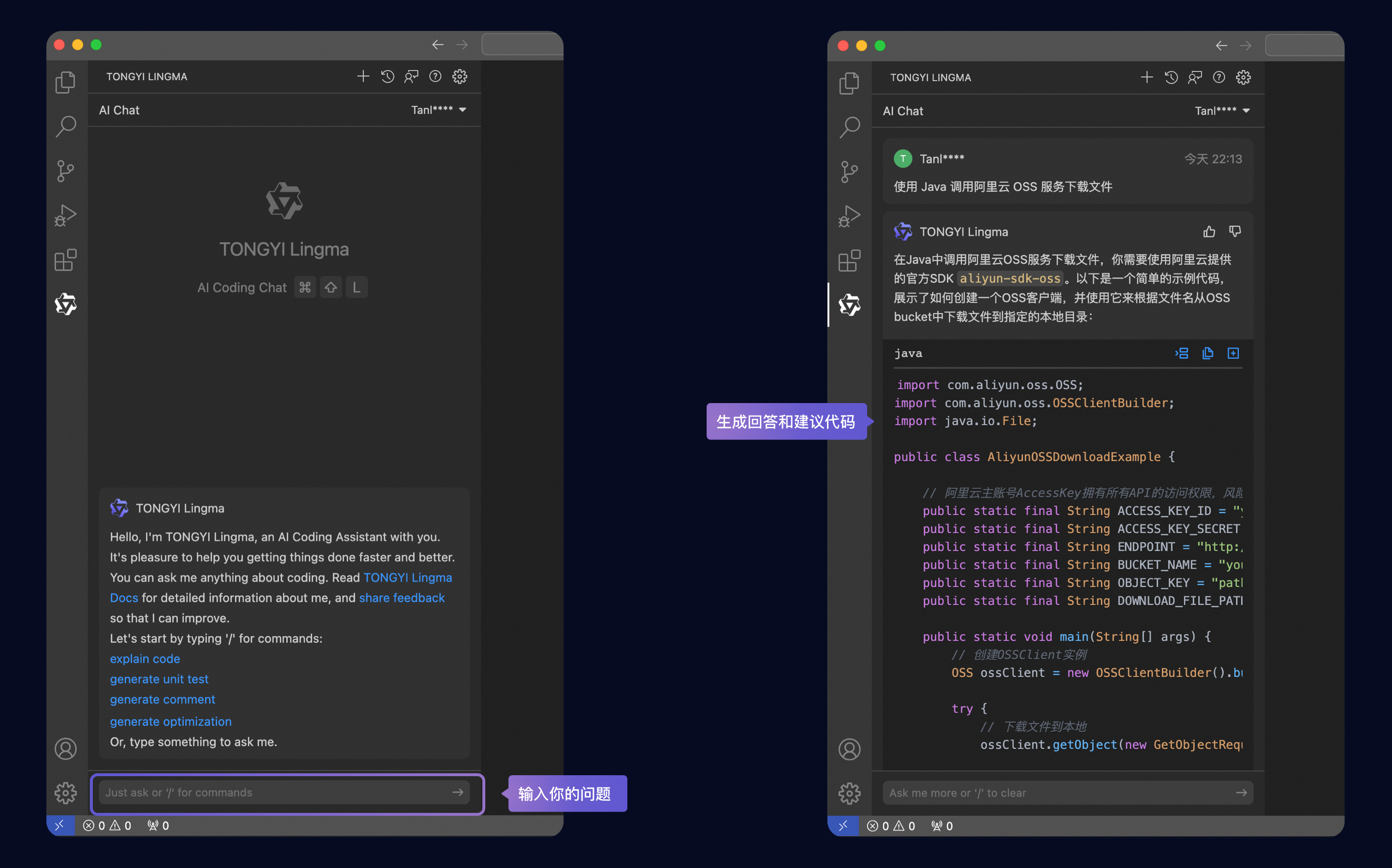This screenshot has width=1392, height=868.
Task: Open Run and Debug in the left window
Action: click(65, 215)
